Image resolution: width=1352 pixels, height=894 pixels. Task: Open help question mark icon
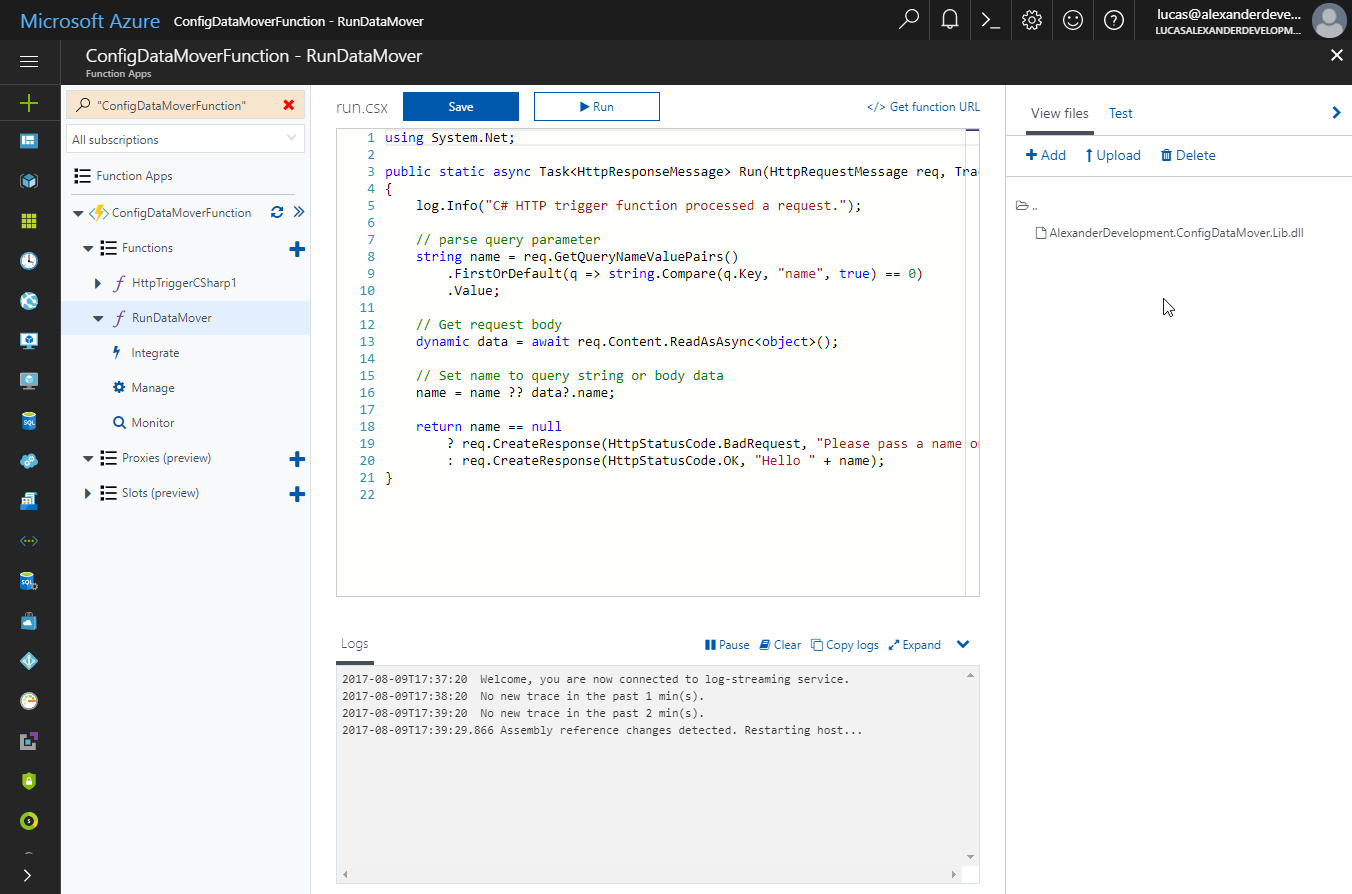click(1114, 20)
